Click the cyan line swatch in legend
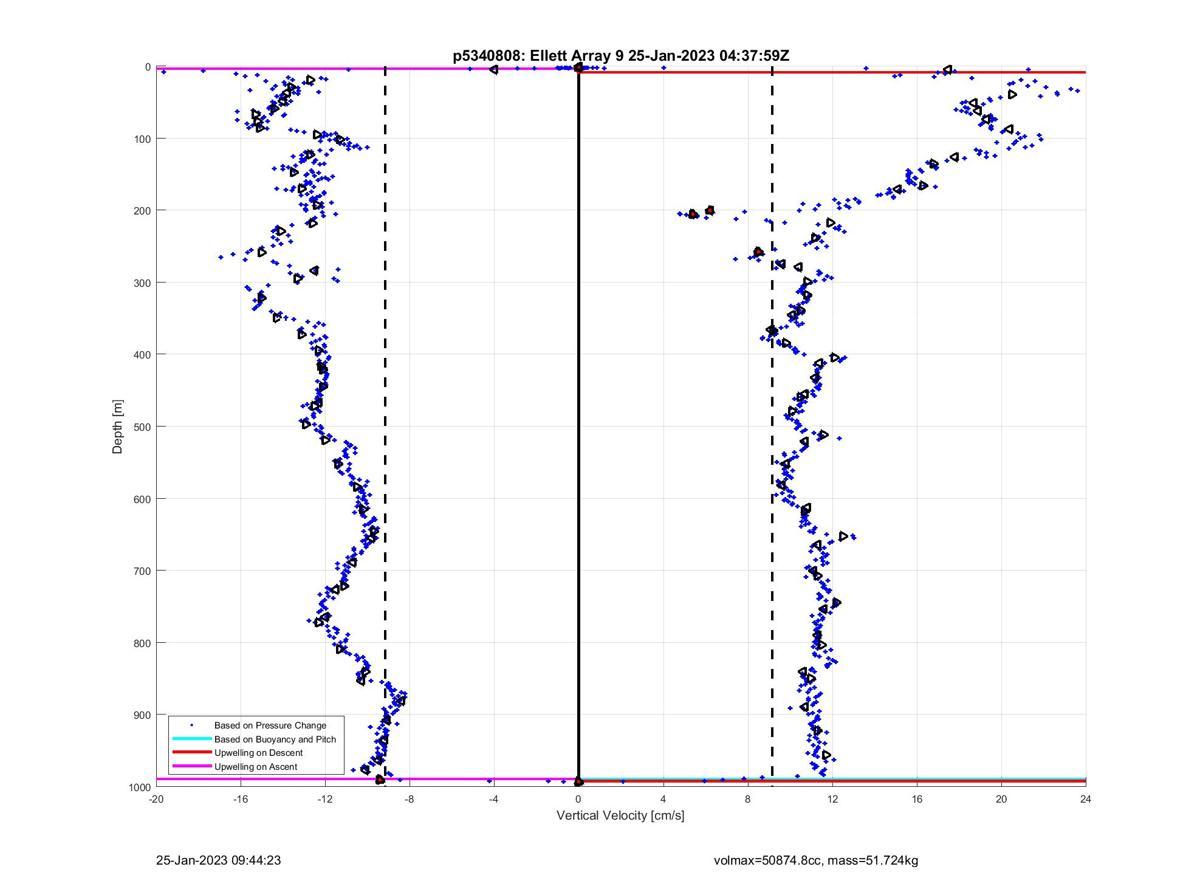This screenshot has width=1200, height=885. [x=191, y=739]
